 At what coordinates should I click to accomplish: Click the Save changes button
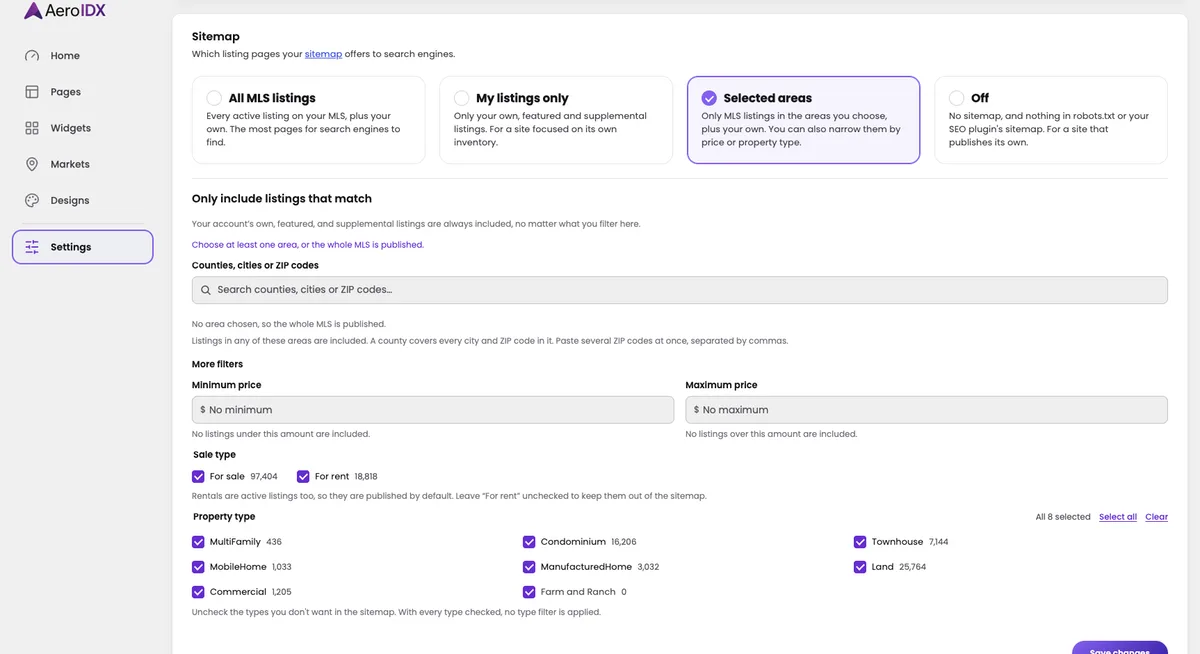point(1120,648)
